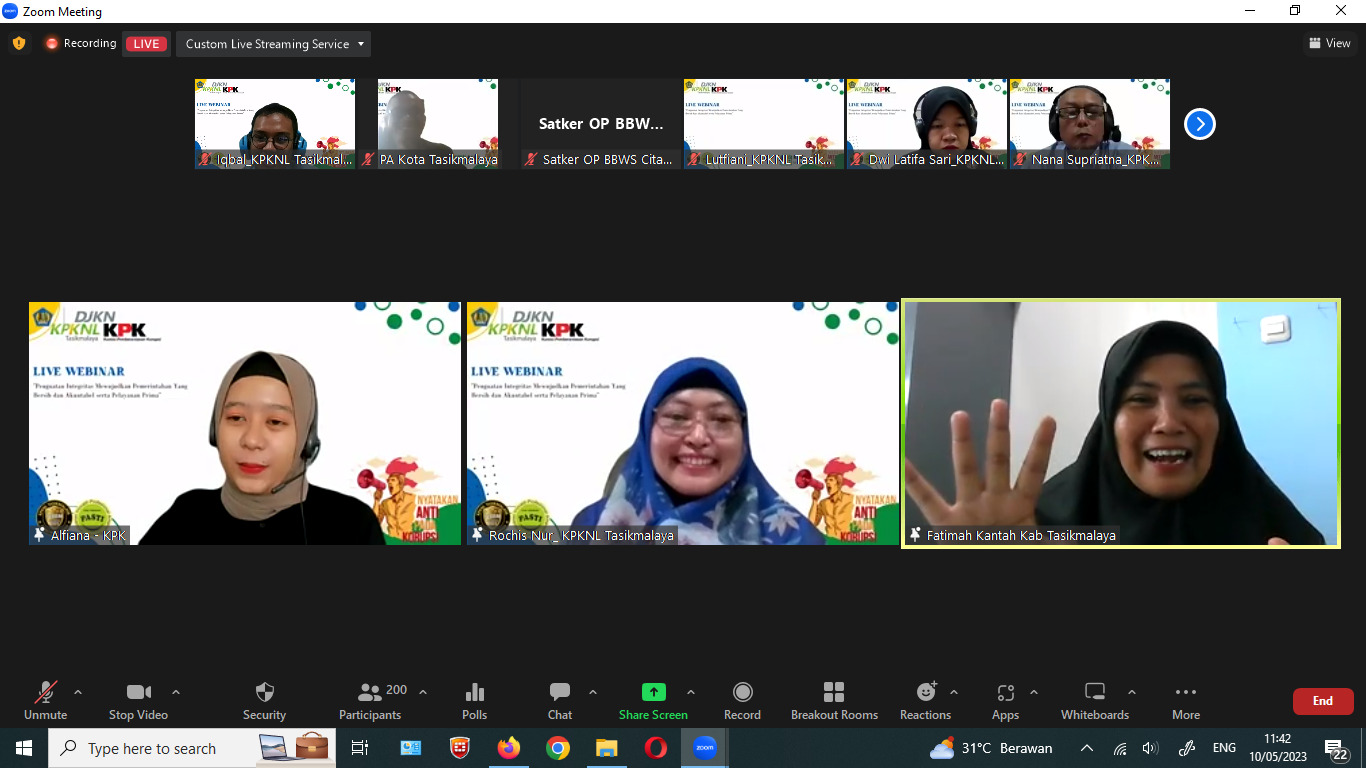Open Firefox from the Windows taskbar

[509, 748]
